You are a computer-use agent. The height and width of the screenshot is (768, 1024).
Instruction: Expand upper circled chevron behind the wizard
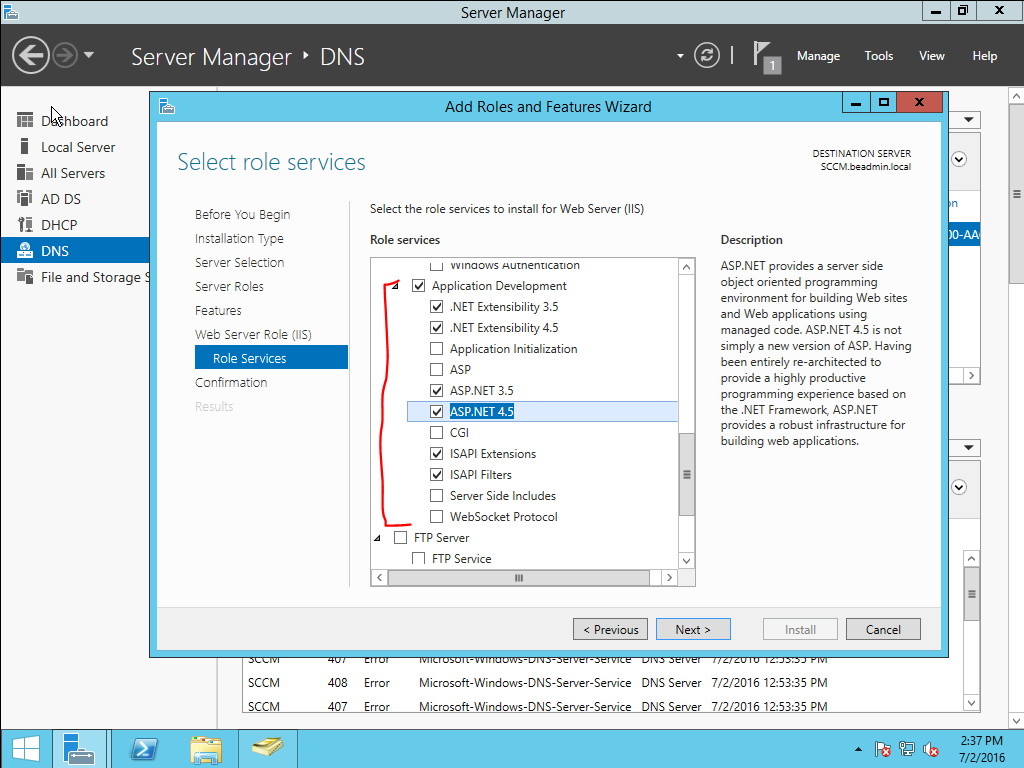click(x=959, y=159)
